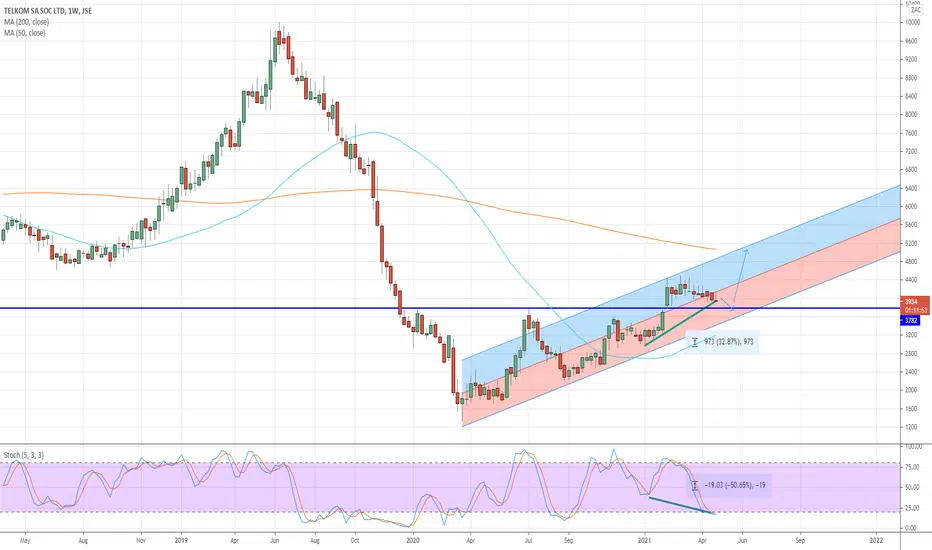This screenshot has width=932, height=550.
Task: Click the 7200 price axis label
Action: [911, 152]
